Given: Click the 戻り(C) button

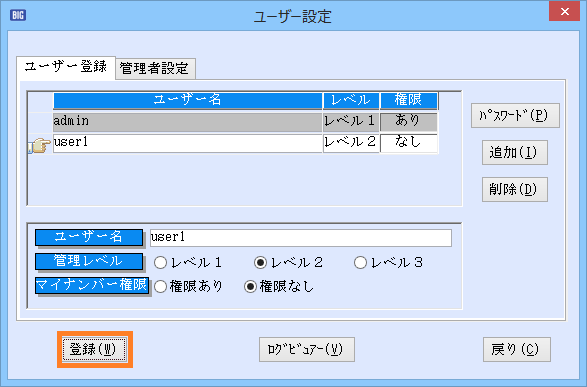Looking at the screenshot, I should point(517,350).
